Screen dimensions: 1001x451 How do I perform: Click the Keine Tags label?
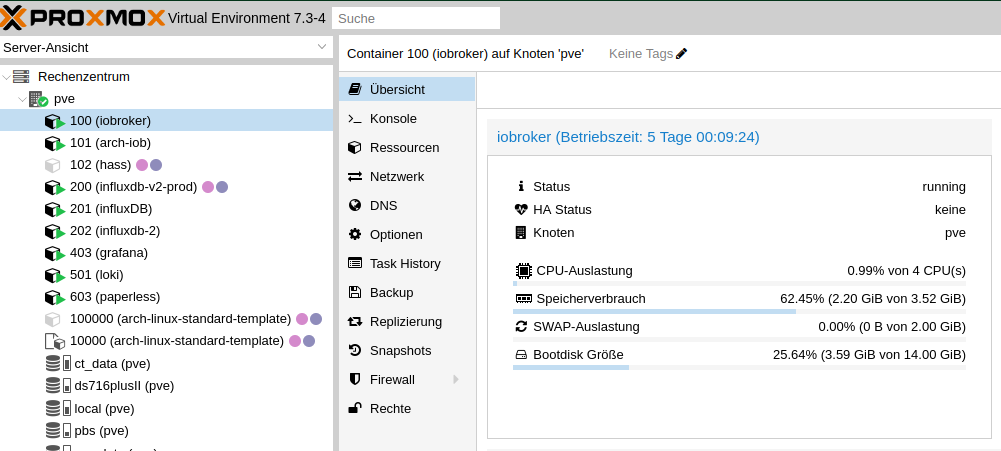pos(641,54)
